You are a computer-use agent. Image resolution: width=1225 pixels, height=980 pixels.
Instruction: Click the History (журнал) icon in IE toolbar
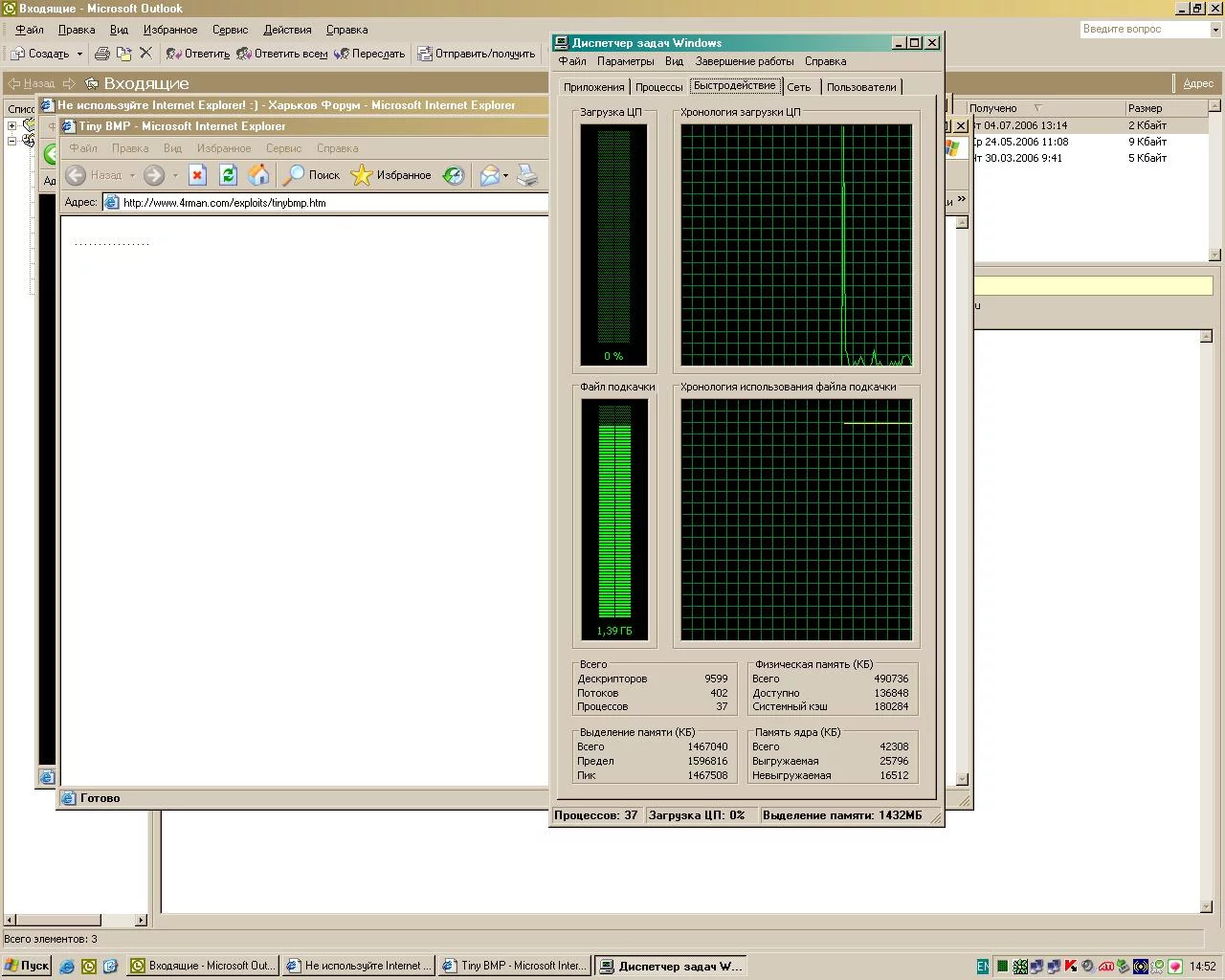tap(454, 175)
